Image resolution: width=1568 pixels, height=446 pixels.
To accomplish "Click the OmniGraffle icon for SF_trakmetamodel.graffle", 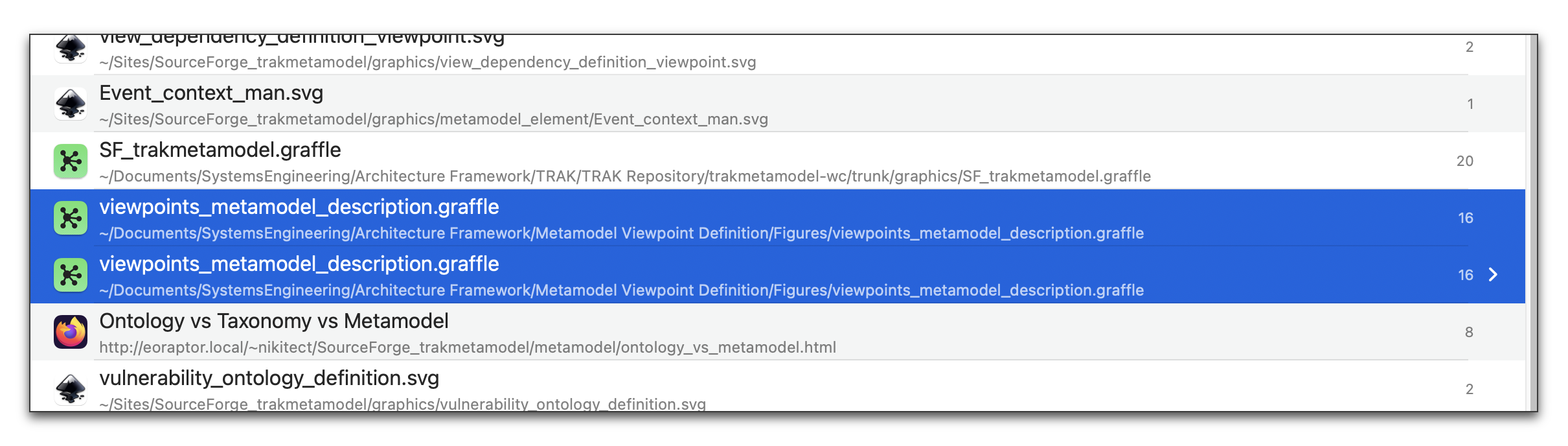I will [71, 161].
